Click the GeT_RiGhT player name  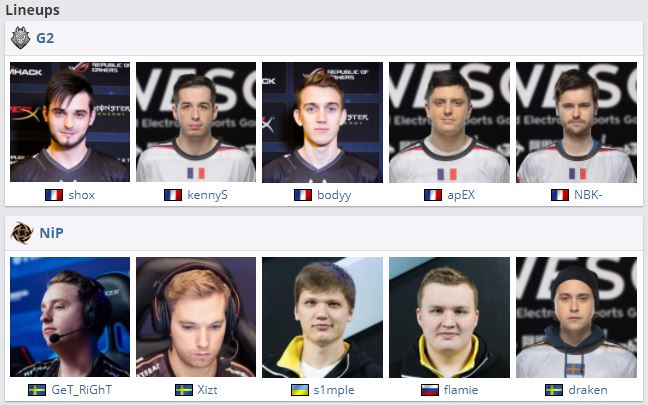[x=81, y=390]
